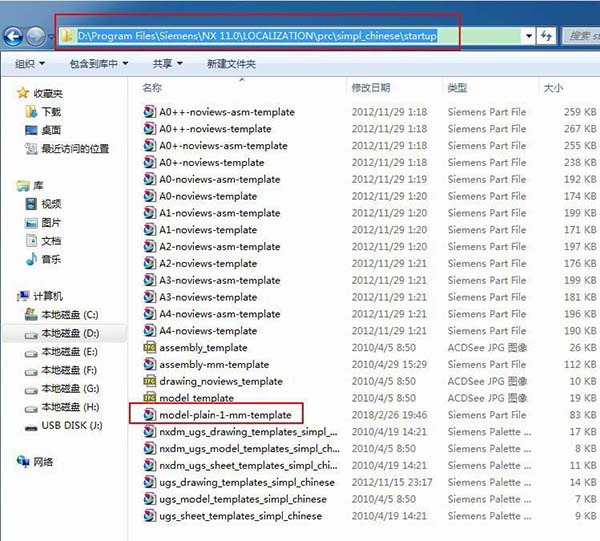
Task: Click the 83 KB size cell
Action: [x=583, y=415]
